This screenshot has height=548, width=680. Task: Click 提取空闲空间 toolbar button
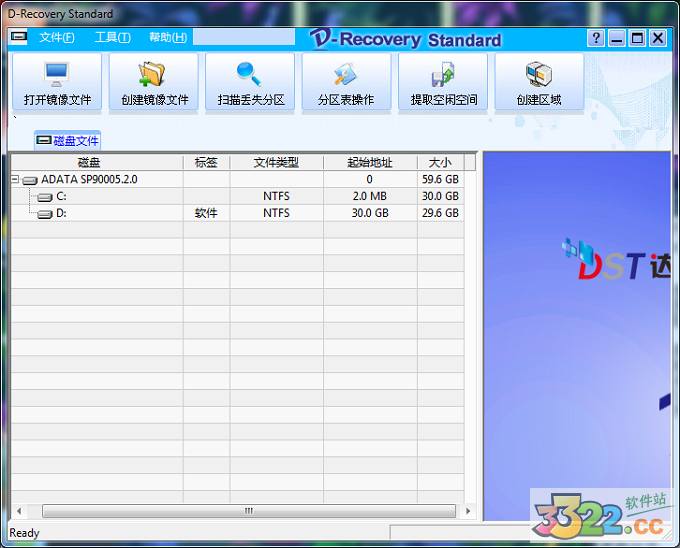[x=443, y=82]
